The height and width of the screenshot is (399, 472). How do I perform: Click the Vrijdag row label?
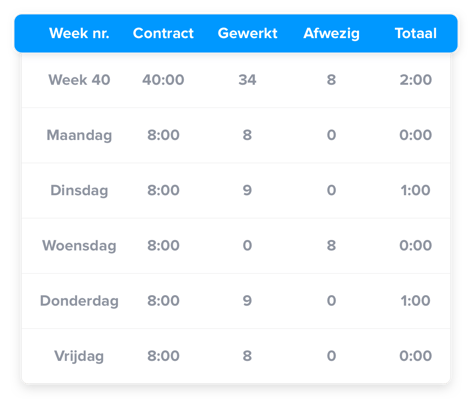(x=79, y=356)
